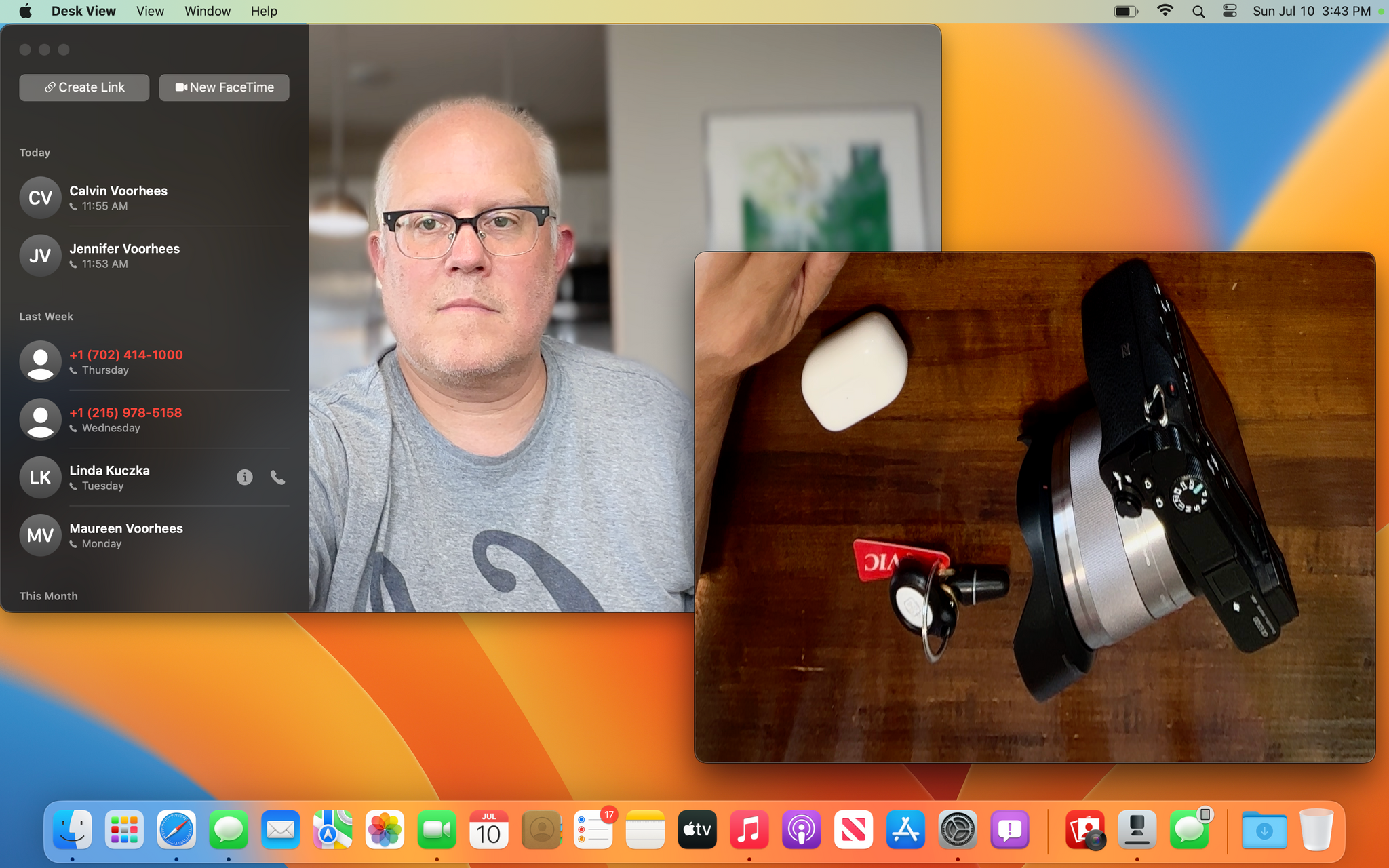
Task: Select Calvin Voorhees recent call entry
Action: [x=154, y=197]
